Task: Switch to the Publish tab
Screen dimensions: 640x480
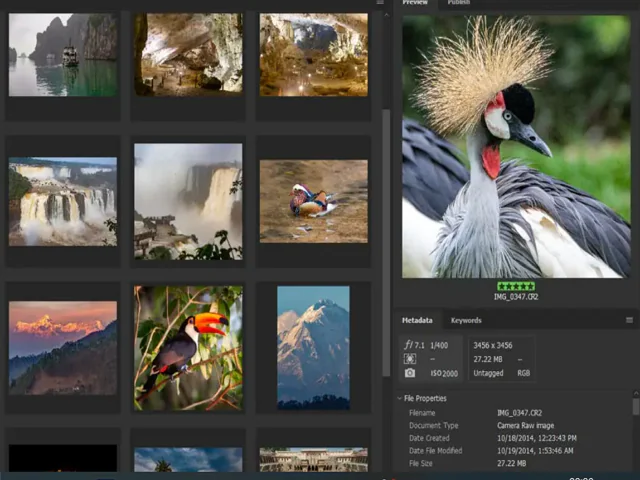Action: [460, 3]
